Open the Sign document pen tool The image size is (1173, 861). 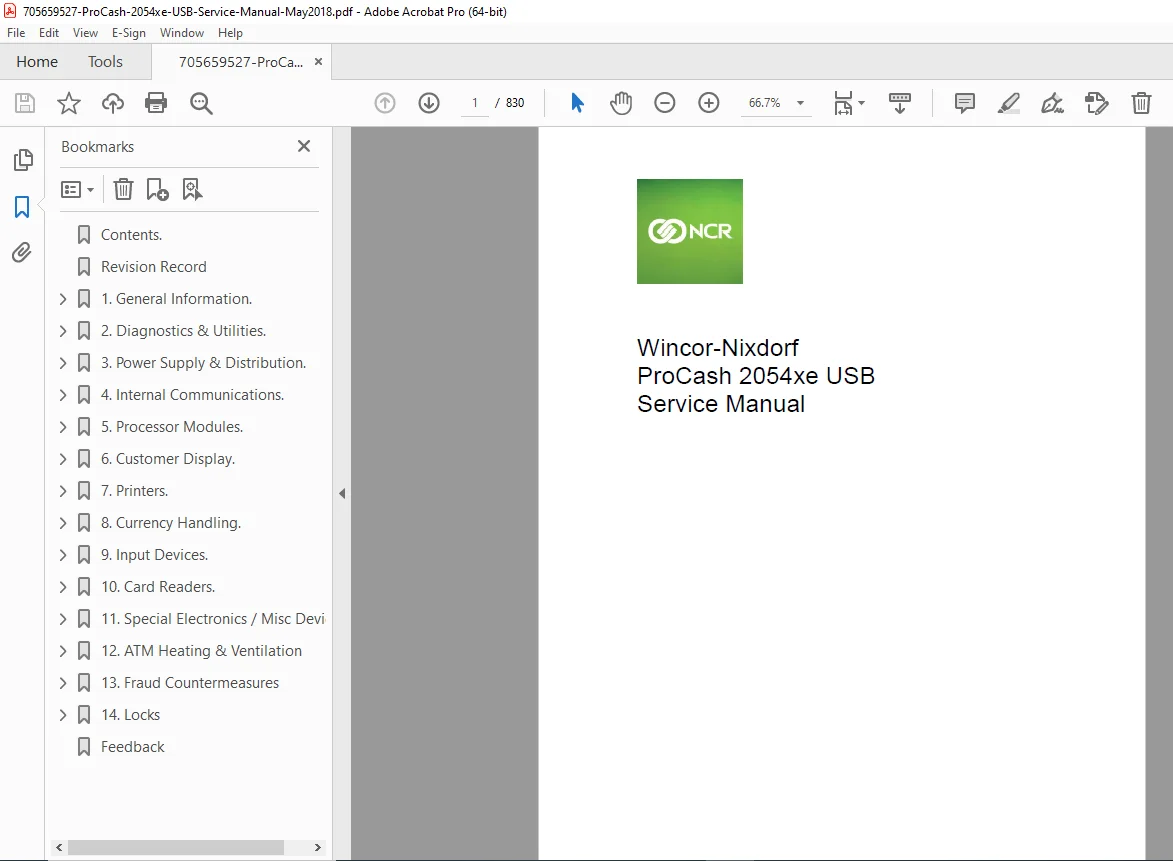click(1053, 103)
